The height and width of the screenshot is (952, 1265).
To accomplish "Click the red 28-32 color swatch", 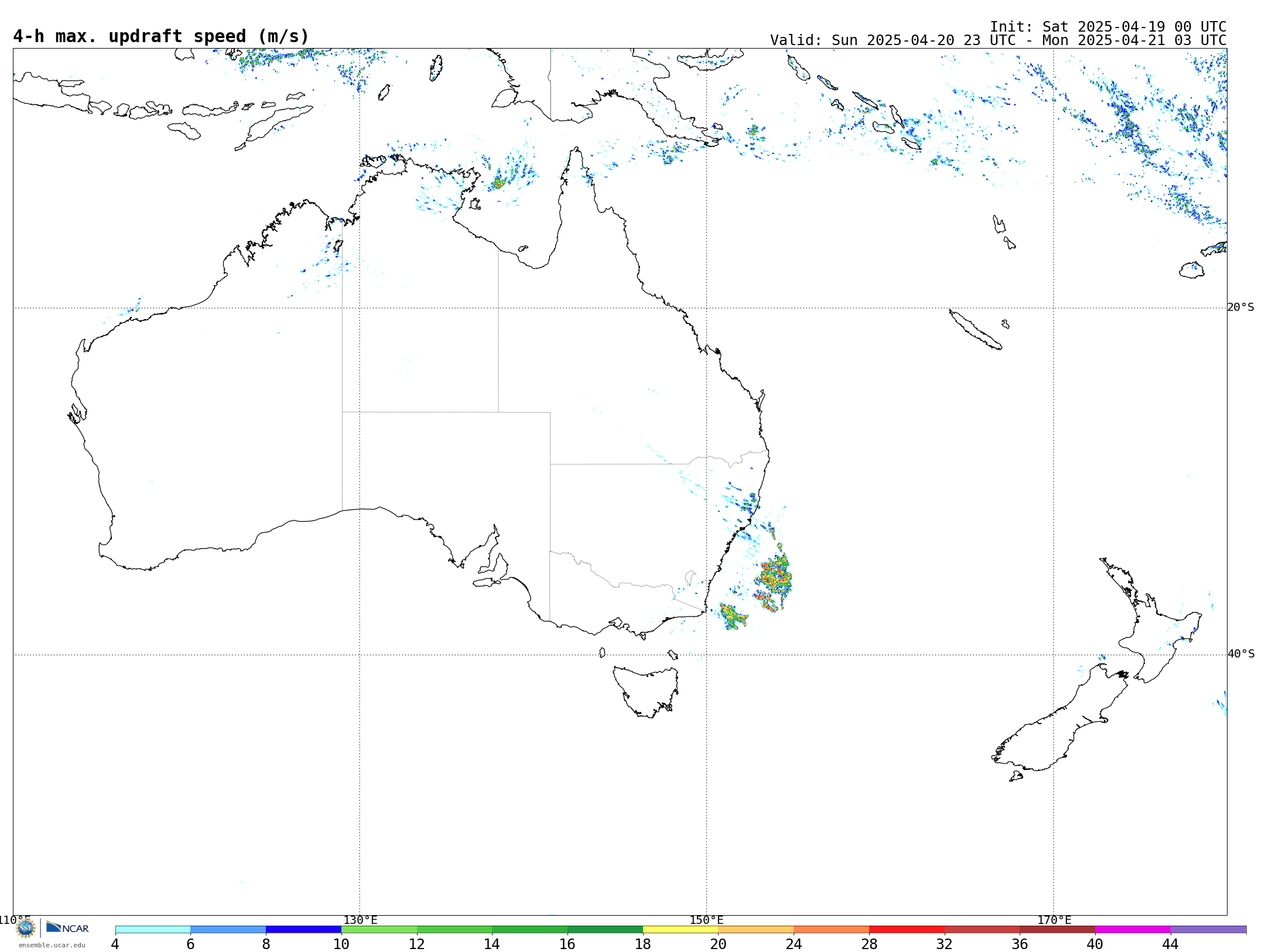I will pos(907,930).
